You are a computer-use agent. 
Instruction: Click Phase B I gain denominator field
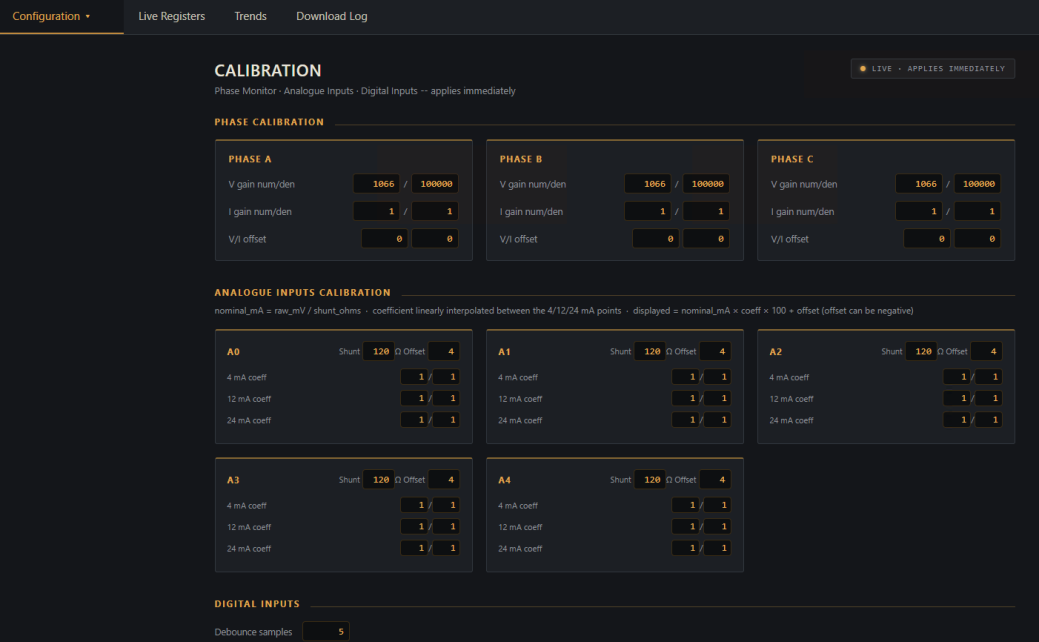(x=706, y=211)
